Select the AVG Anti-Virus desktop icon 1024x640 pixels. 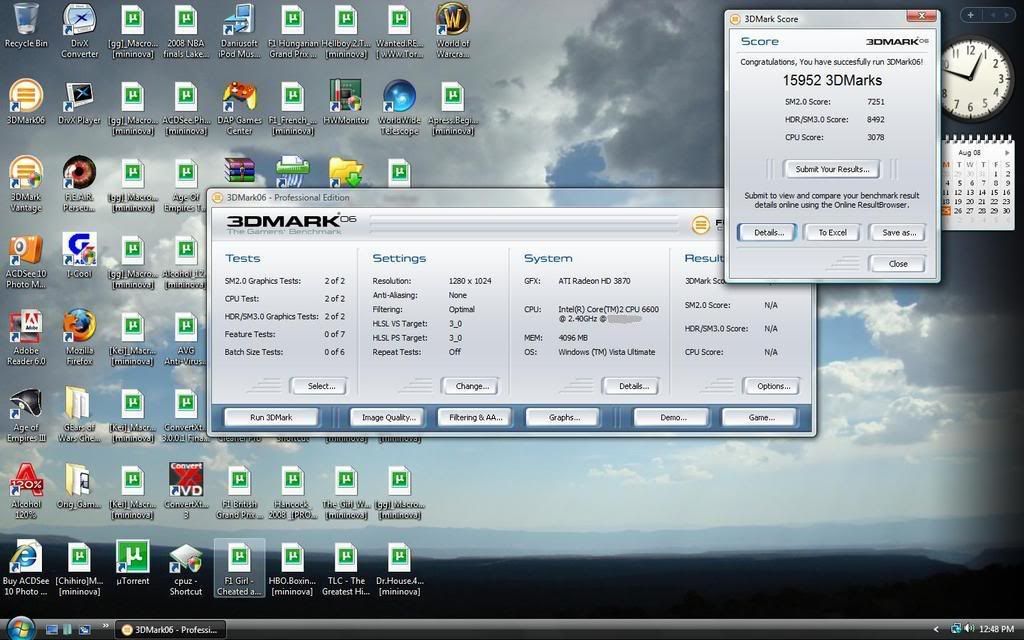coord(186,338)
